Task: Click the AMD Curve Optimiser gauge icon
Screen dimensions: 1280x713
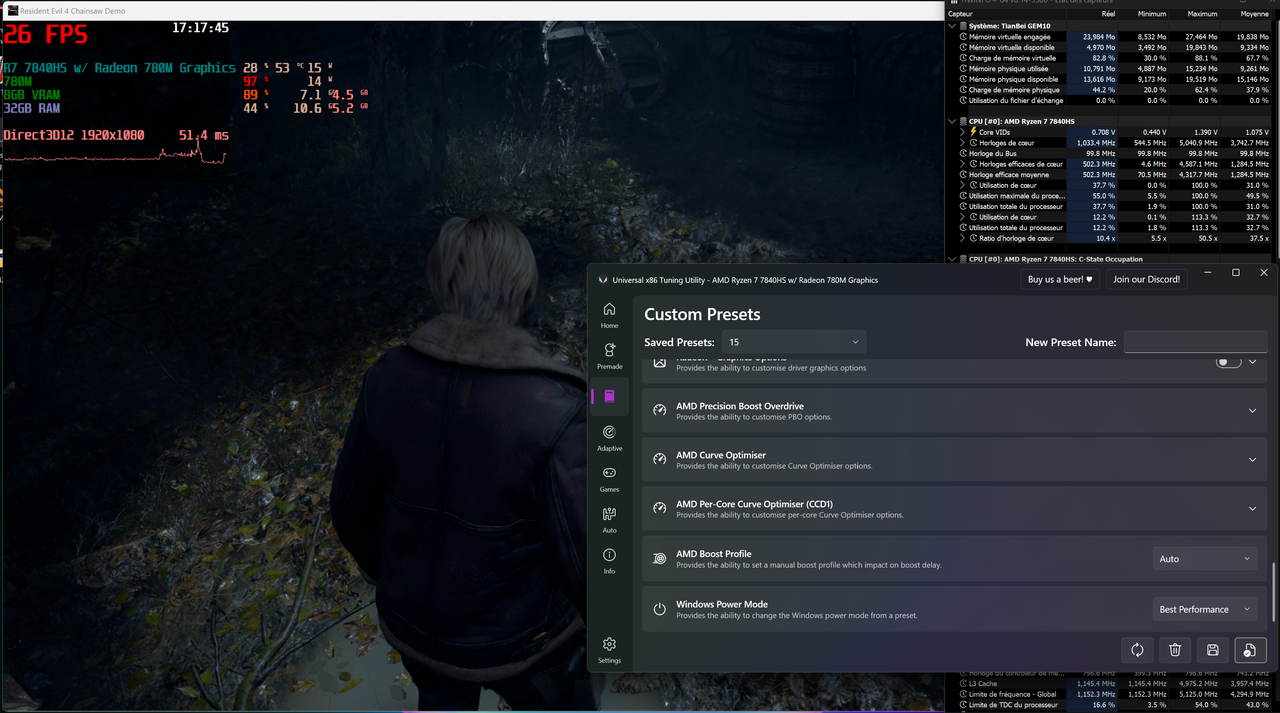Action: coord(659,459)
